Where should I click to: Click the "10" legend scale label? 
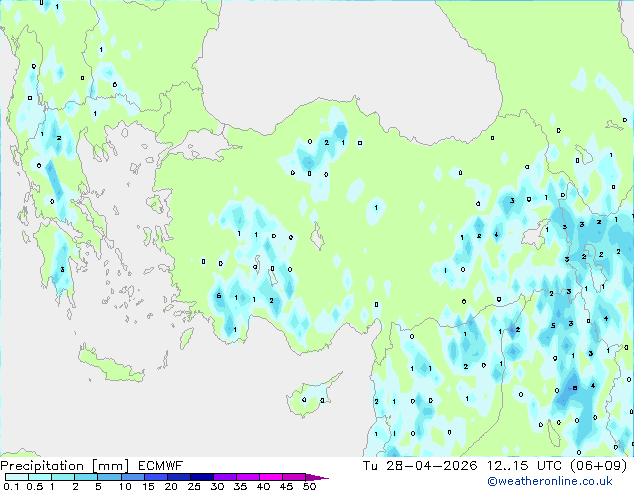tap(125, 486)
